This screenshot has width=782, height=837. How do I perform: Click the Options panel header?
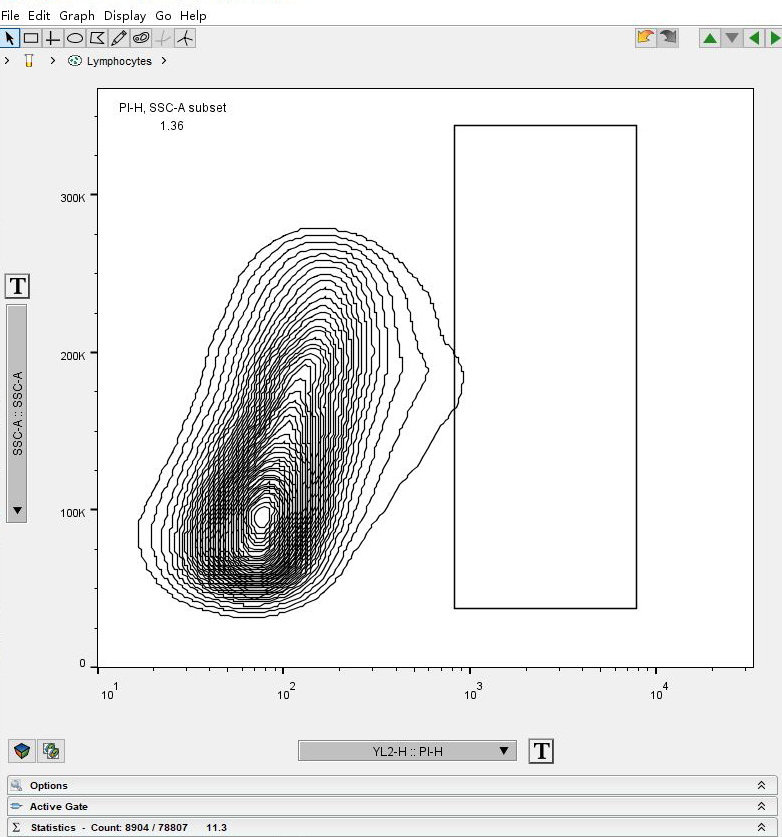pyautogui.click(x=392, y=785)
